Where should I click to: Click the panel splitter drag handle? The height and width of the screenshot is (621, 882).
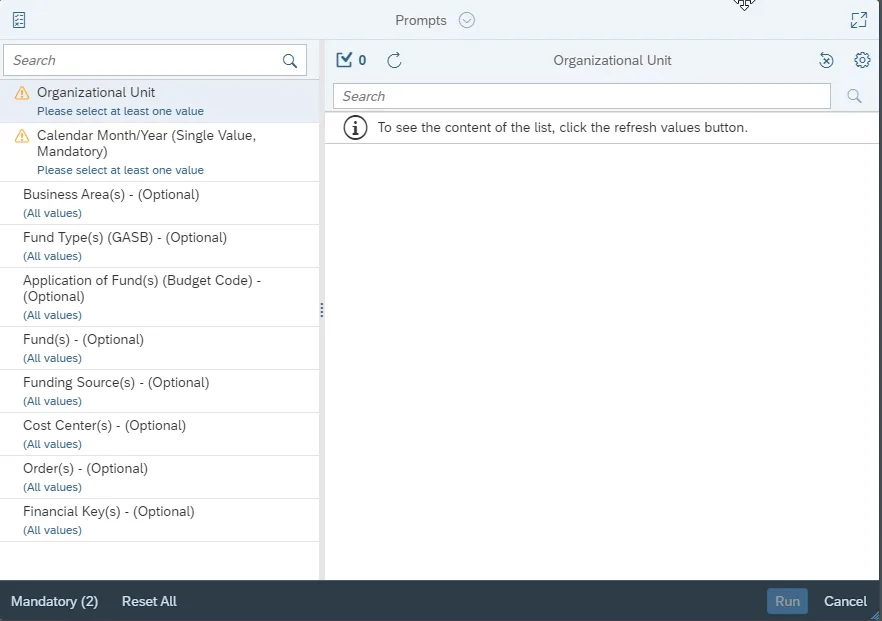(322, 310)
